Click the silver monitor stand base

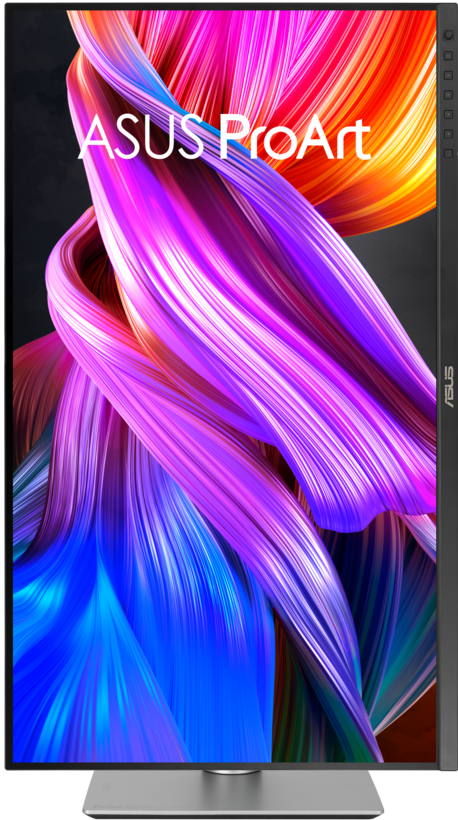coord(233,794)
